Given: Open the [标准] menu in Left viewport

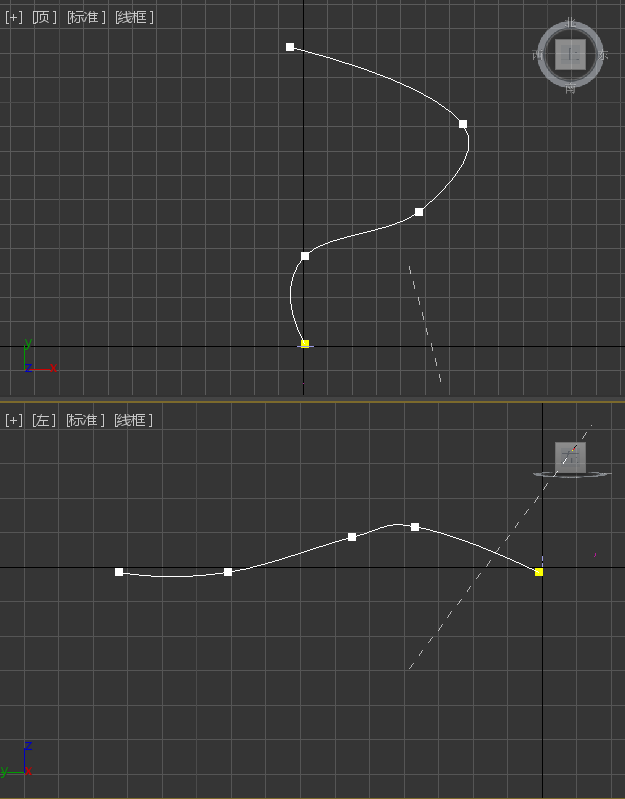Looking at the screenshot, I should tap(86, 420).
